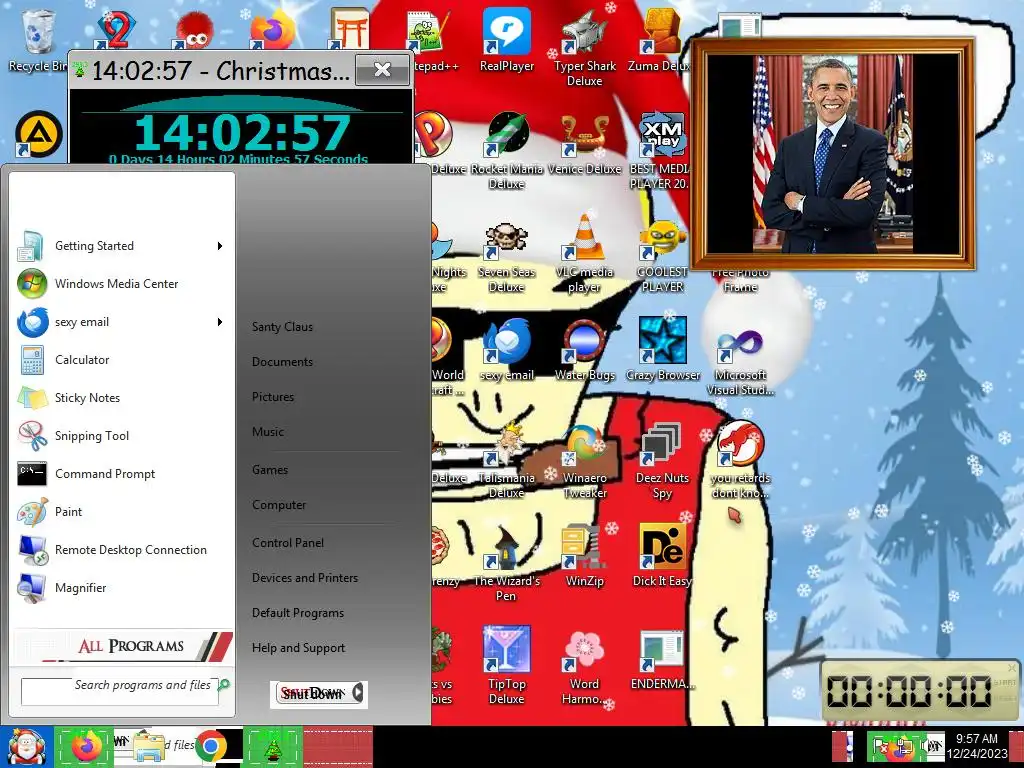The width and height of the screenshot is (1024, 768).
Task: Launch WinZip from the desktop
Action: pyautogui.click(x=584, y=555)
